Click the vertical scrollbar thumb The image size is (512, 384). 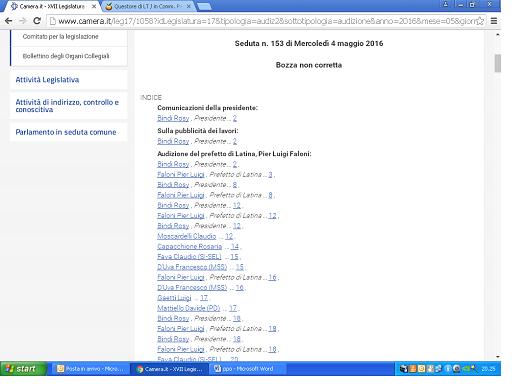pyautogui.click(x=498, y=63)
